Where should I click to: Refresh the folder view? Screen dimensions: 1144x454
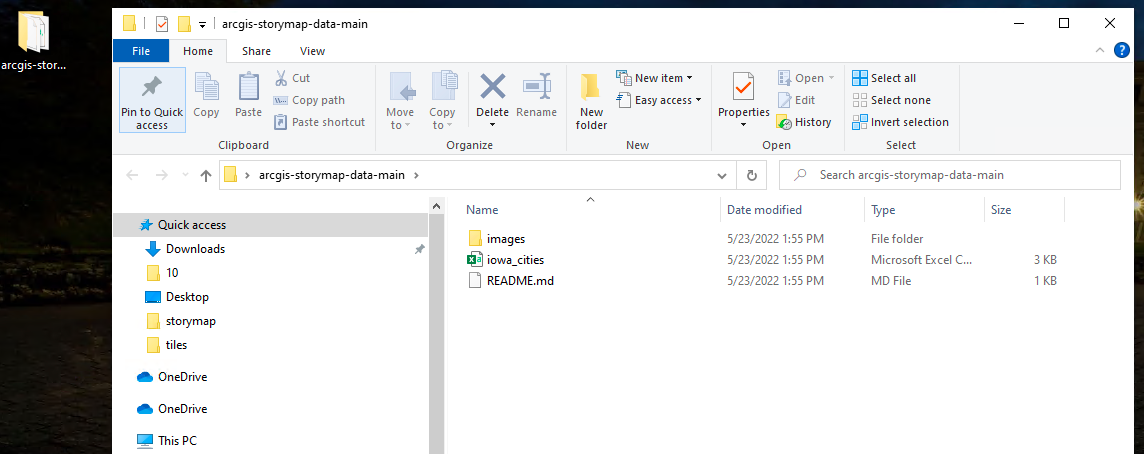click(x=751, y=175)
